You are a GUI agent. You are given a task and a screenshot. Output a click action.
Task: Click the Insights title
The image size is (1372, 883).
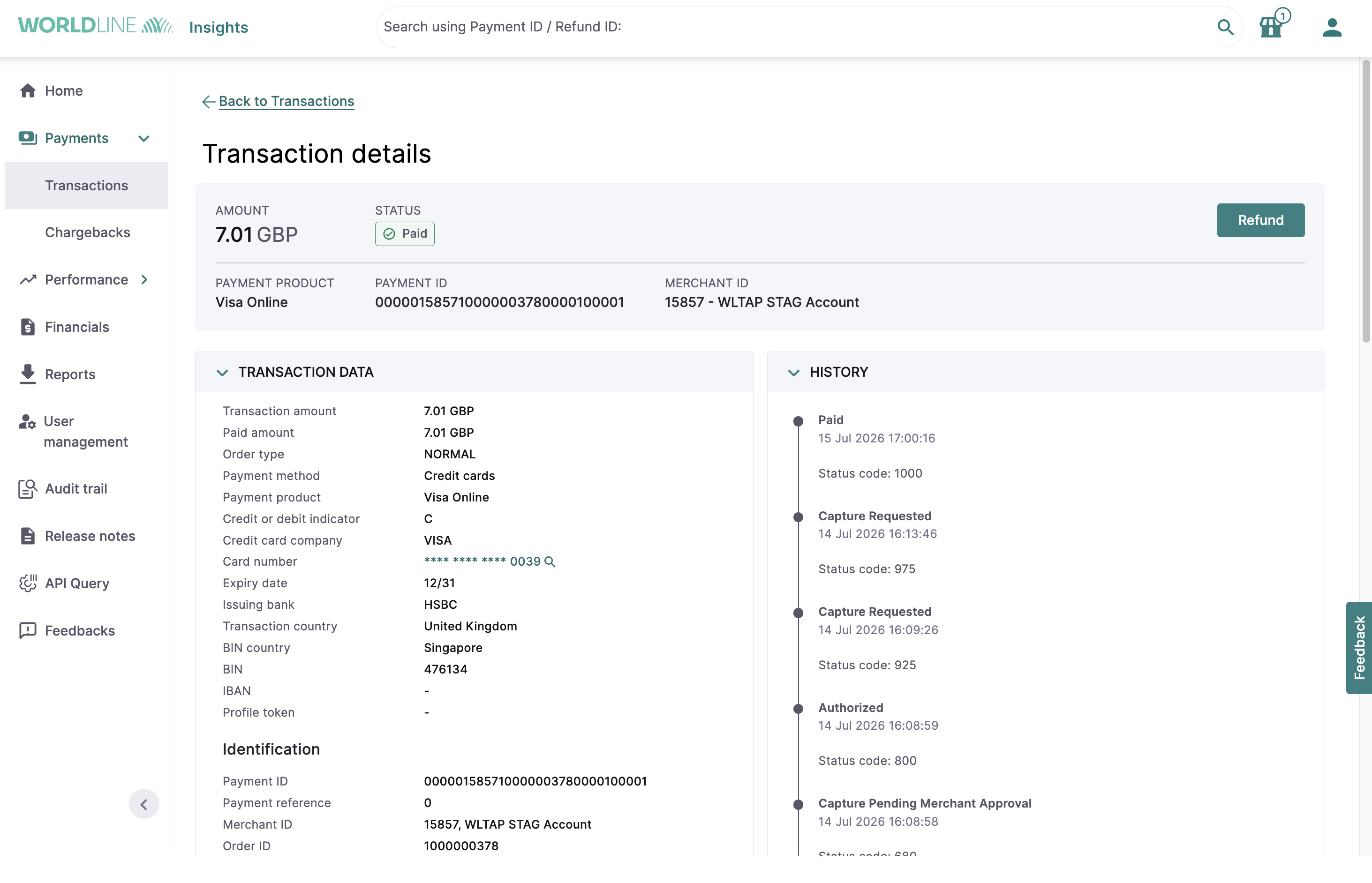coord(219,27)
